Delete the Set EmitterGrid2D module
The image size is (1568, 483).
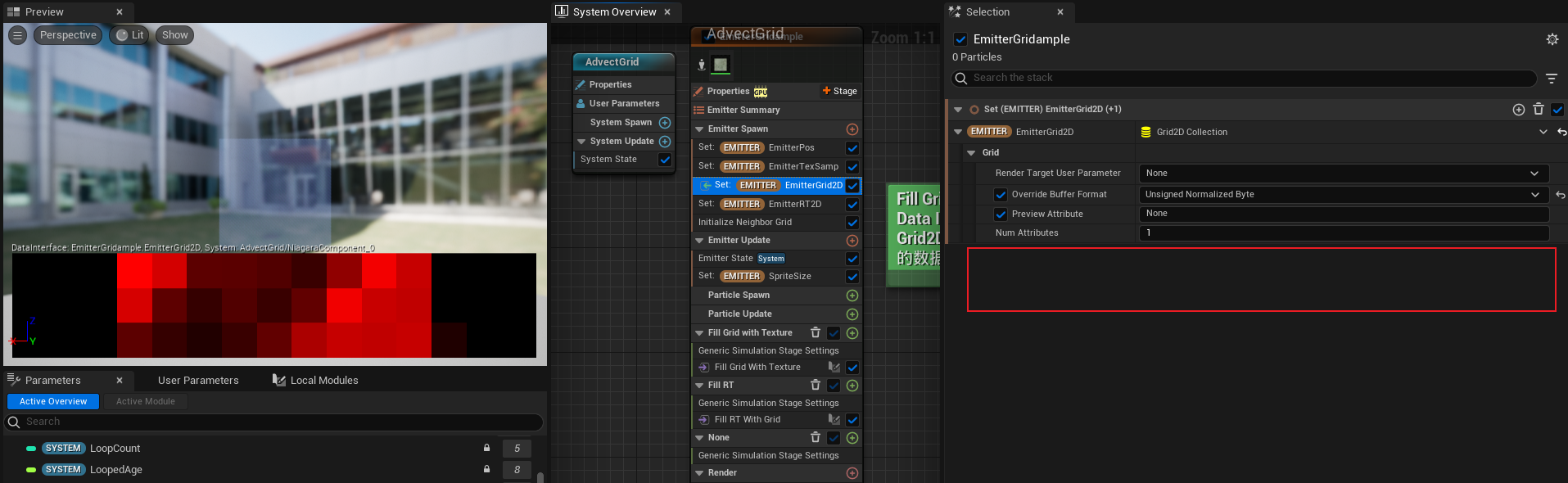[x=1538, y=109]
